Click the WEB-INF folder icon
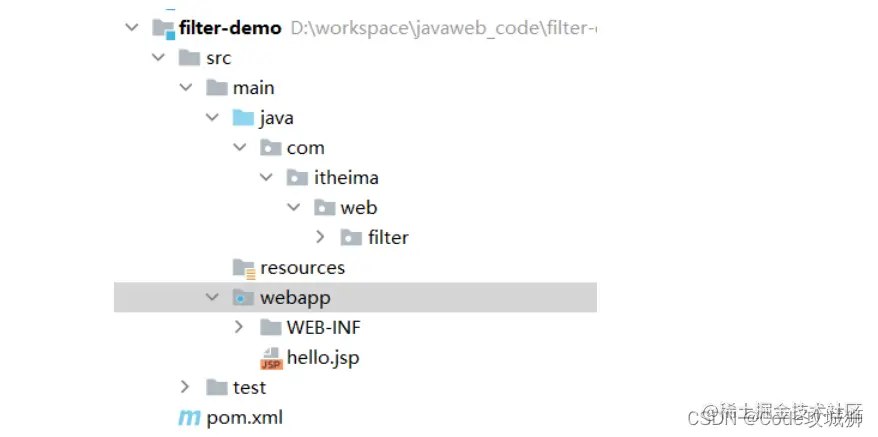878x437 pixels. click(271, 327)
